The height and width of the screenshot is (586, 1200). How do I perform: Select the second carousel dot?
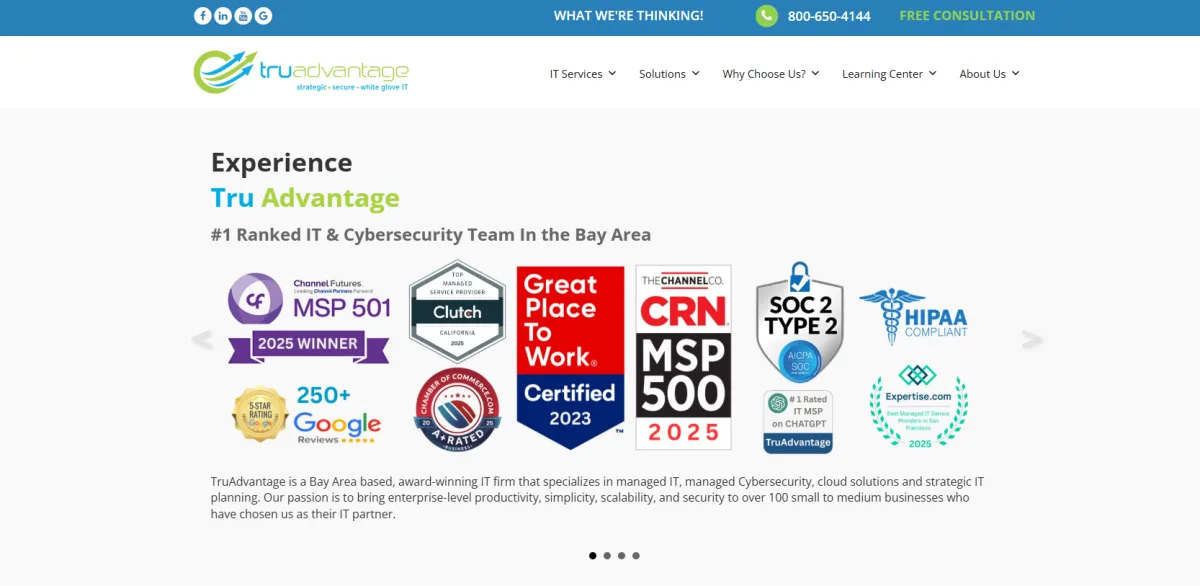(x=607, y=555)
